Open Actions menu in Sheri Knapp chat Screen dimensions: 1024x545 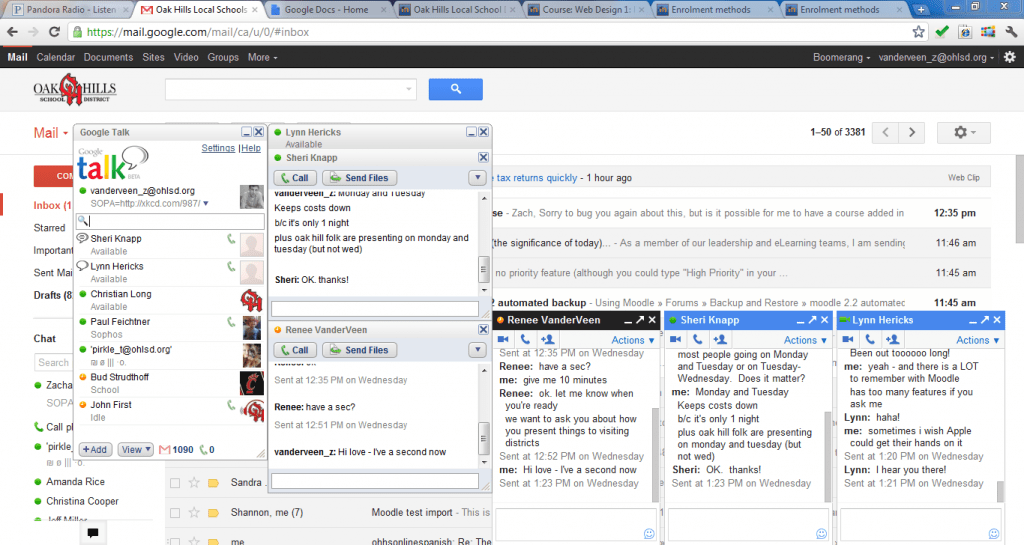(805, 340)
